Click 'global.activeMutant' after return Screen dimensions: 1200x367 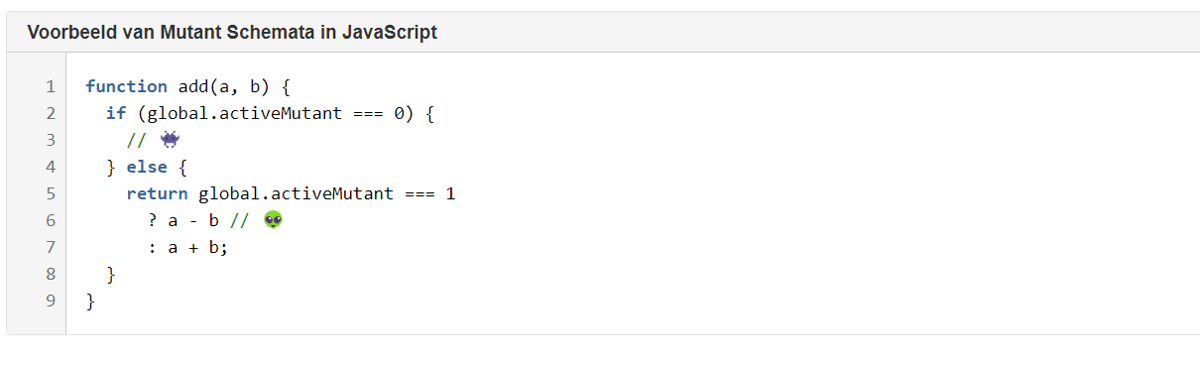click(297, 194)
